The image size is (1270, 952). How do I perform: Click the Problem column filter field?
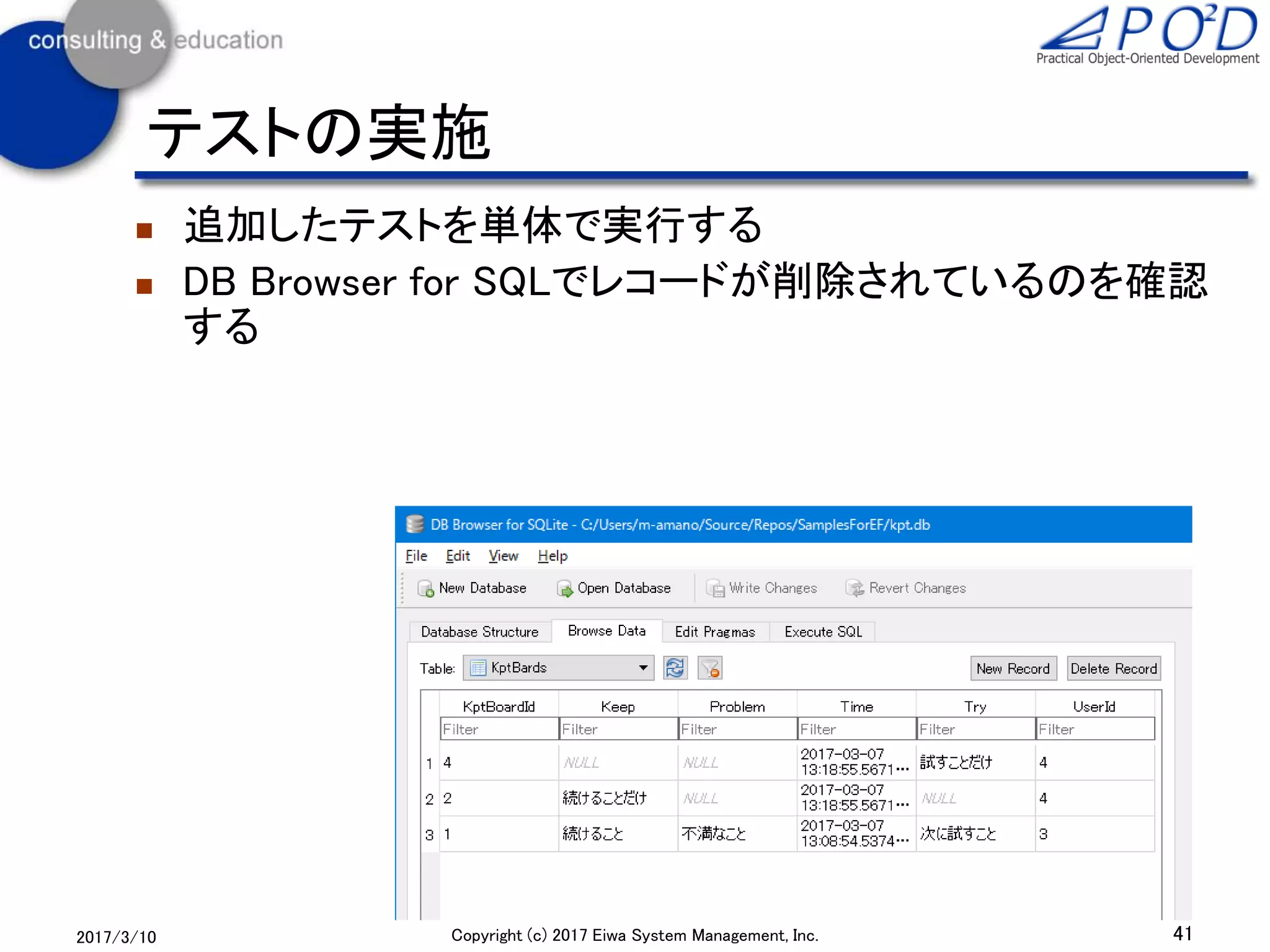point(737,729)
